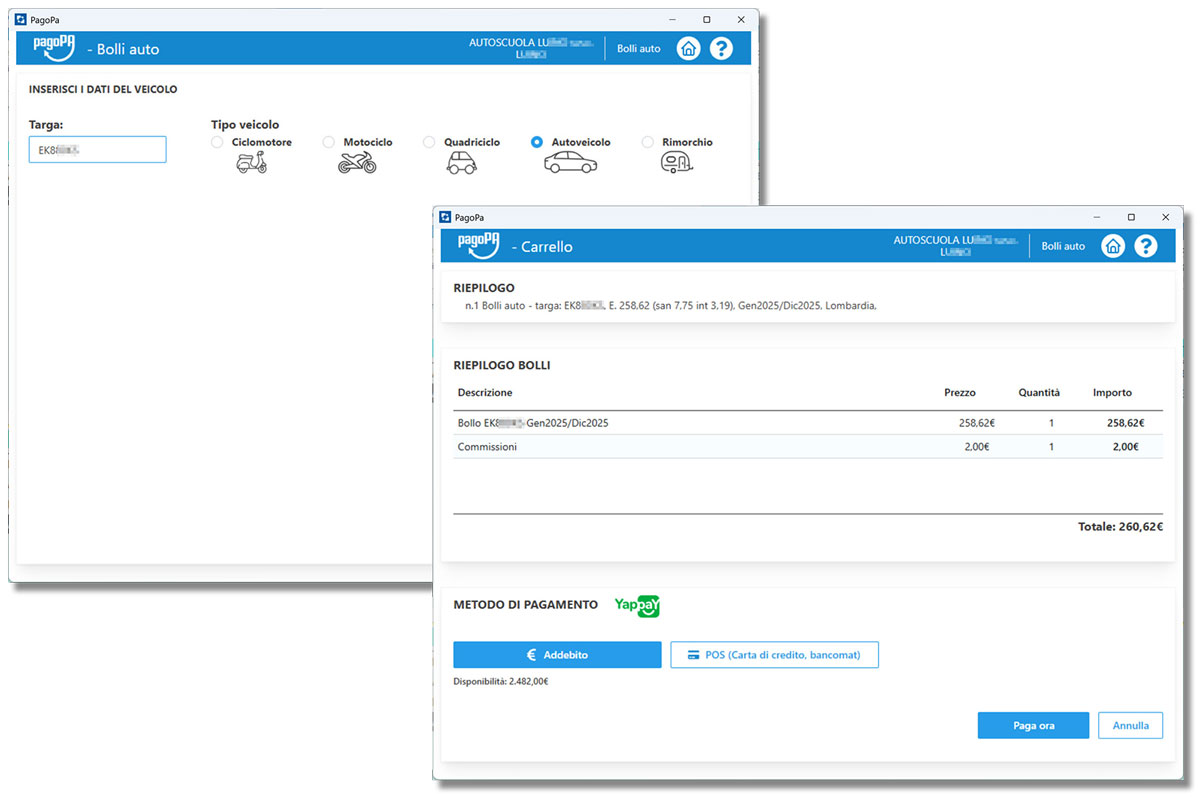
Task: Click the scooter Ciclomotore icon
Action: [251, 163]
